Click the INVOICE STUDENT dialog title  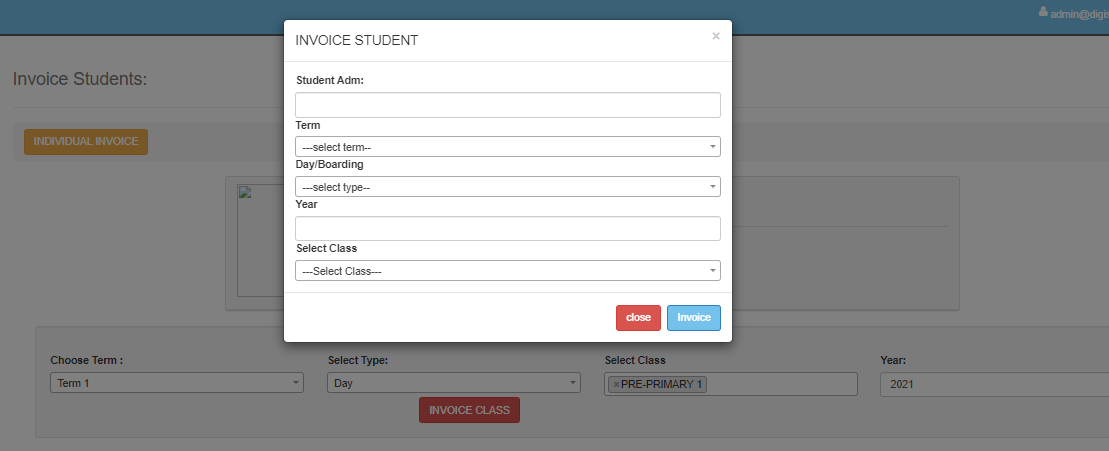[356, 41]
